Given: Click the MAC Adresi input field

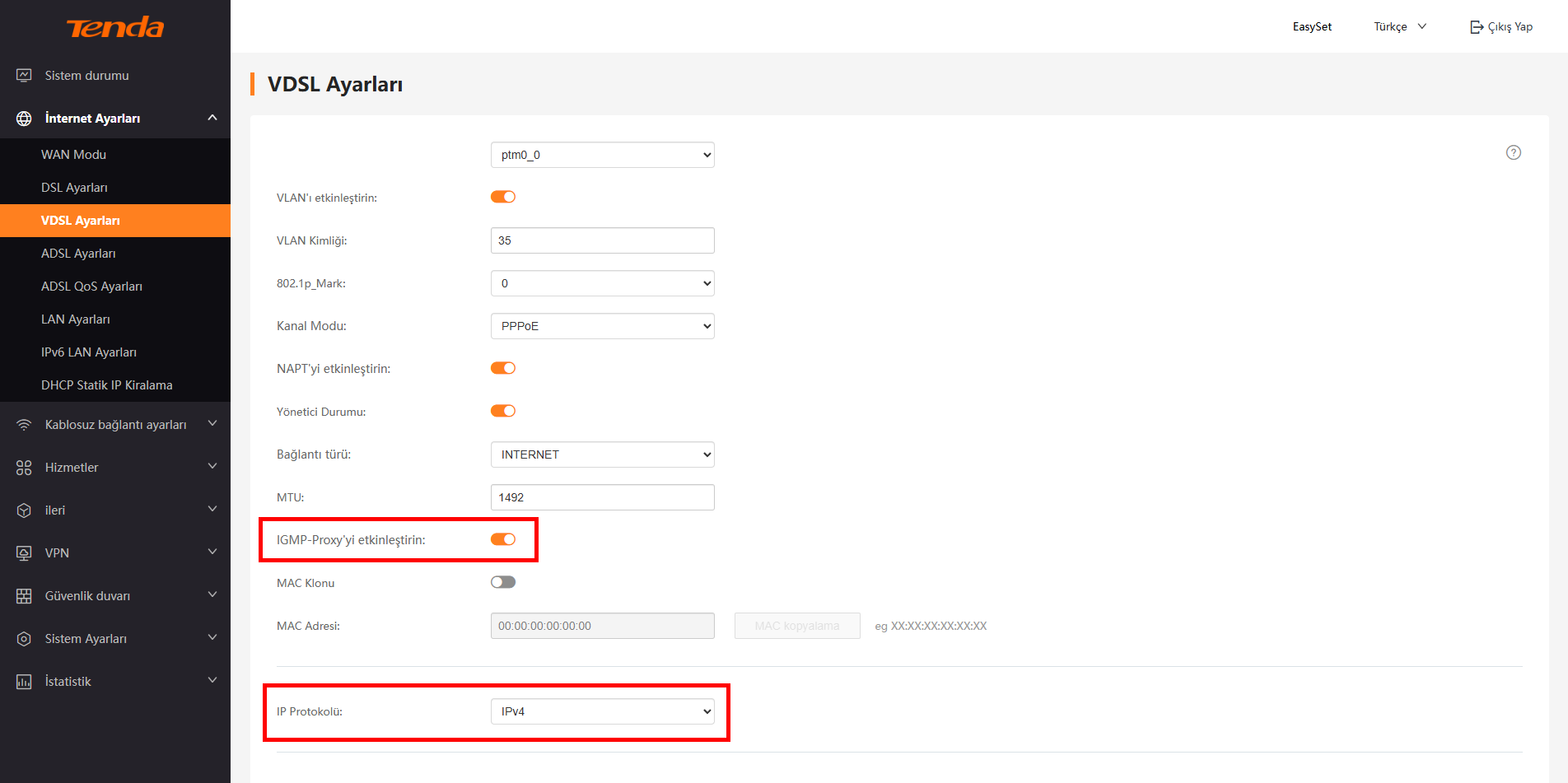Looking at the screenshot, I should click(x=603, y=626).
